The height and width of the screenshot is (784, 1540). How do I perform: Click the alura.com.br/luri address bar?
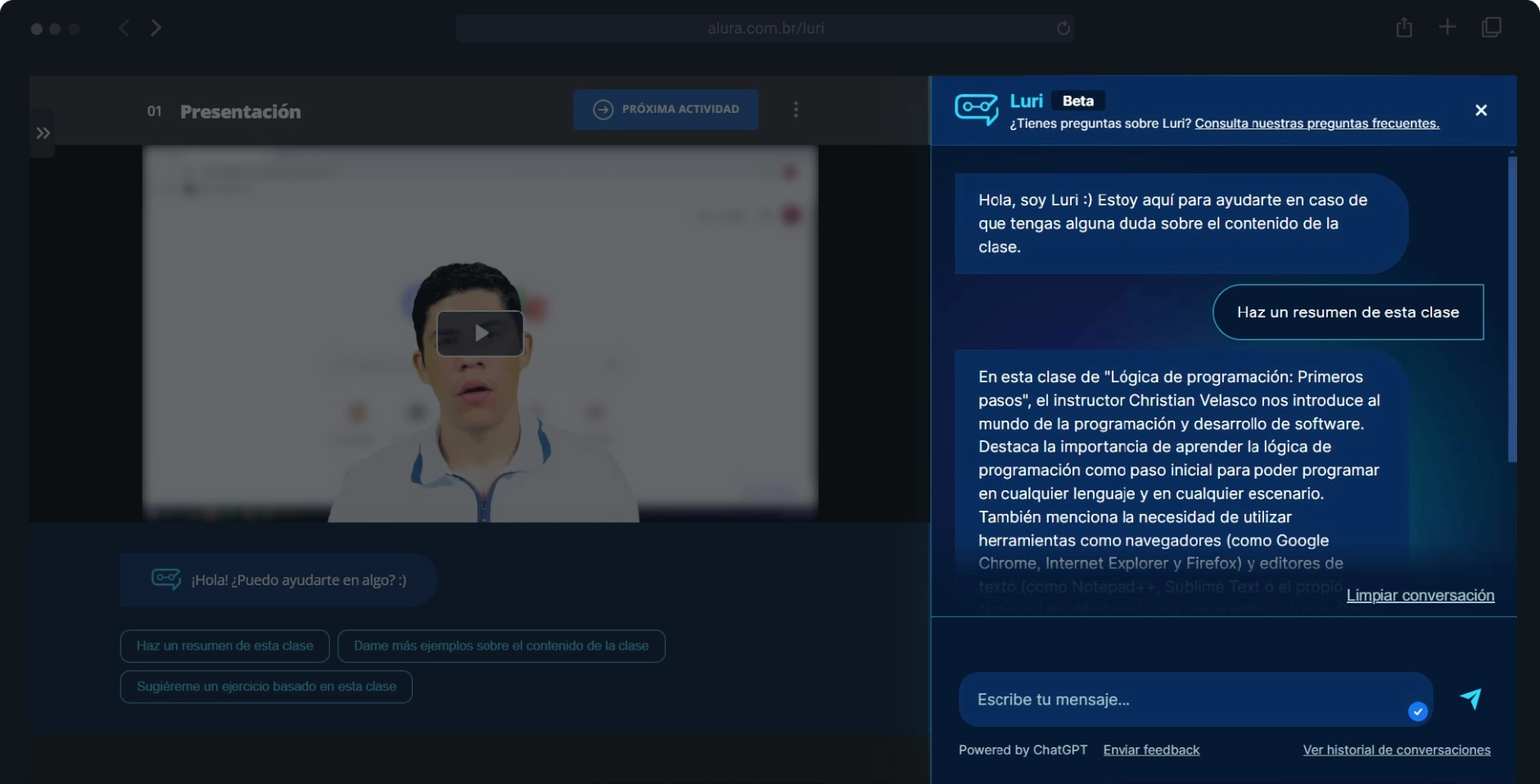click(765, 28)
